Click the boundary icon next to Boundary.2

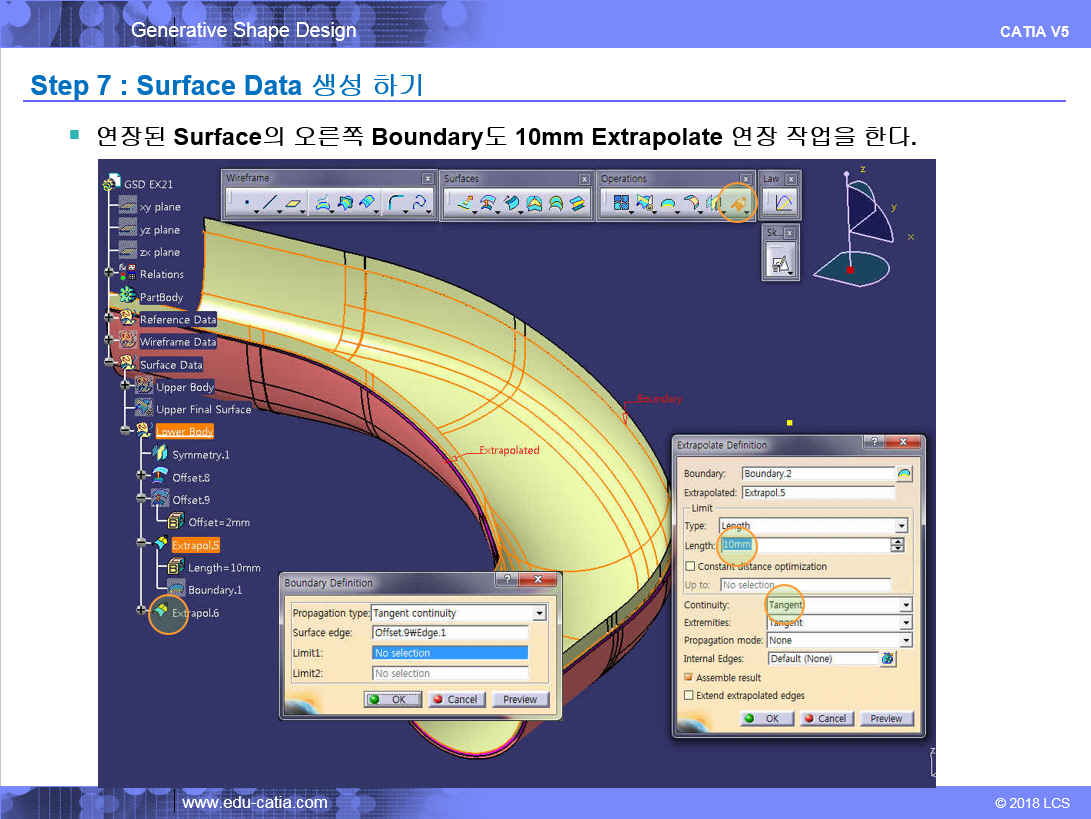coord(905,474)
